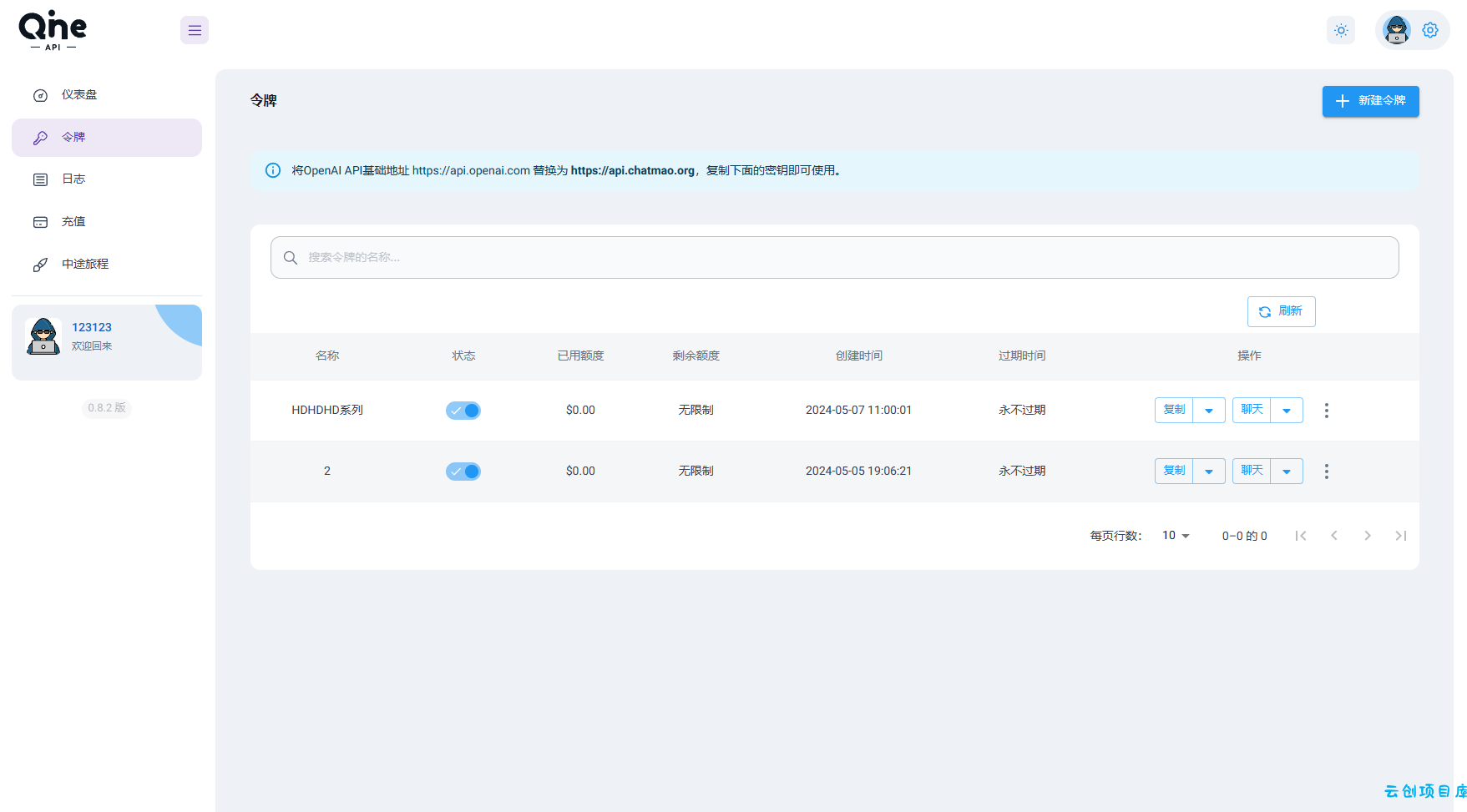The image size is (1467, 812).
Task: Jump to last page in pagination
Action: (1401, 536)
